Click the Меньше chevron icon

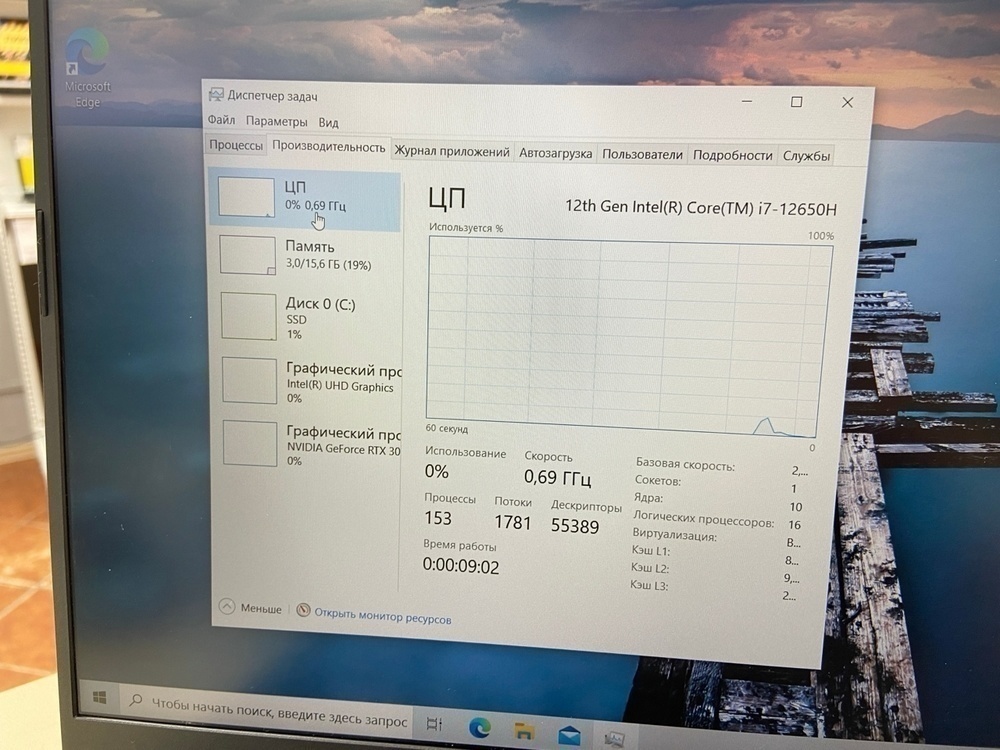point(227,607)
